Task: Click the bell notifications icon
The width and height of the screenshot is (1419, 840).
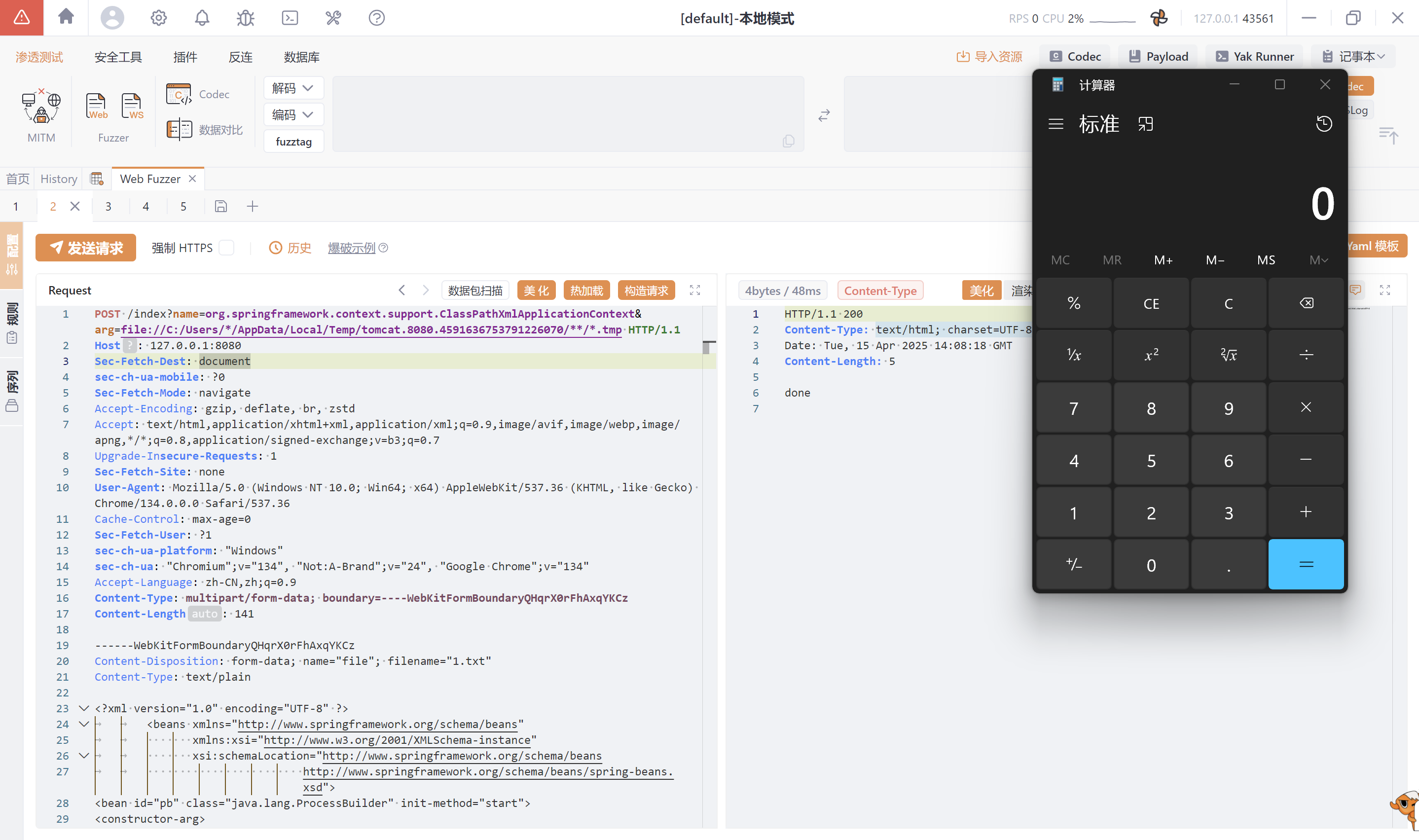Action: pos(202,18)
